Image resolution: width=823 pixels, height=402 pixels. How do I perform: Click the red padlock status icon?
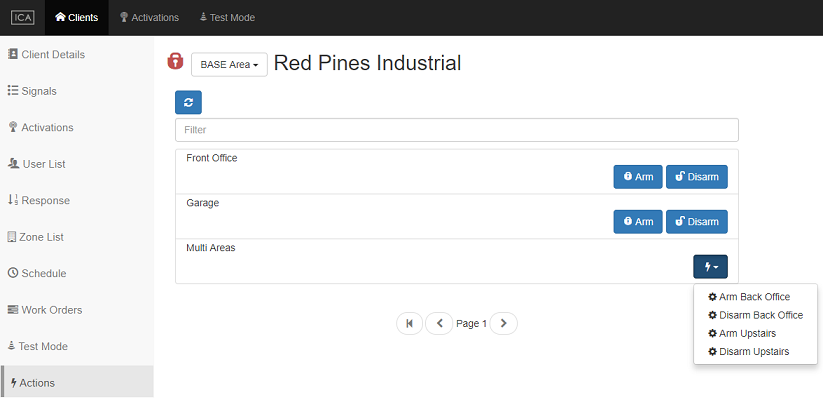(175, 61)
